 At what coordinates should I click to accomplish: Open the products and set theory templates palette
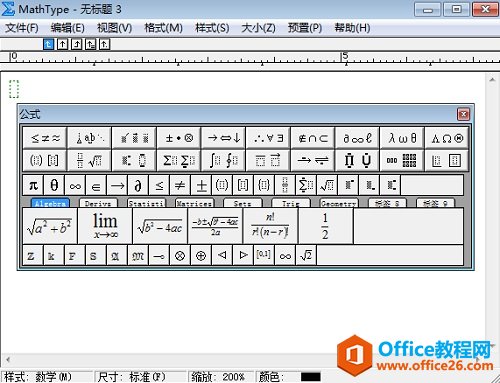[357, 160]
